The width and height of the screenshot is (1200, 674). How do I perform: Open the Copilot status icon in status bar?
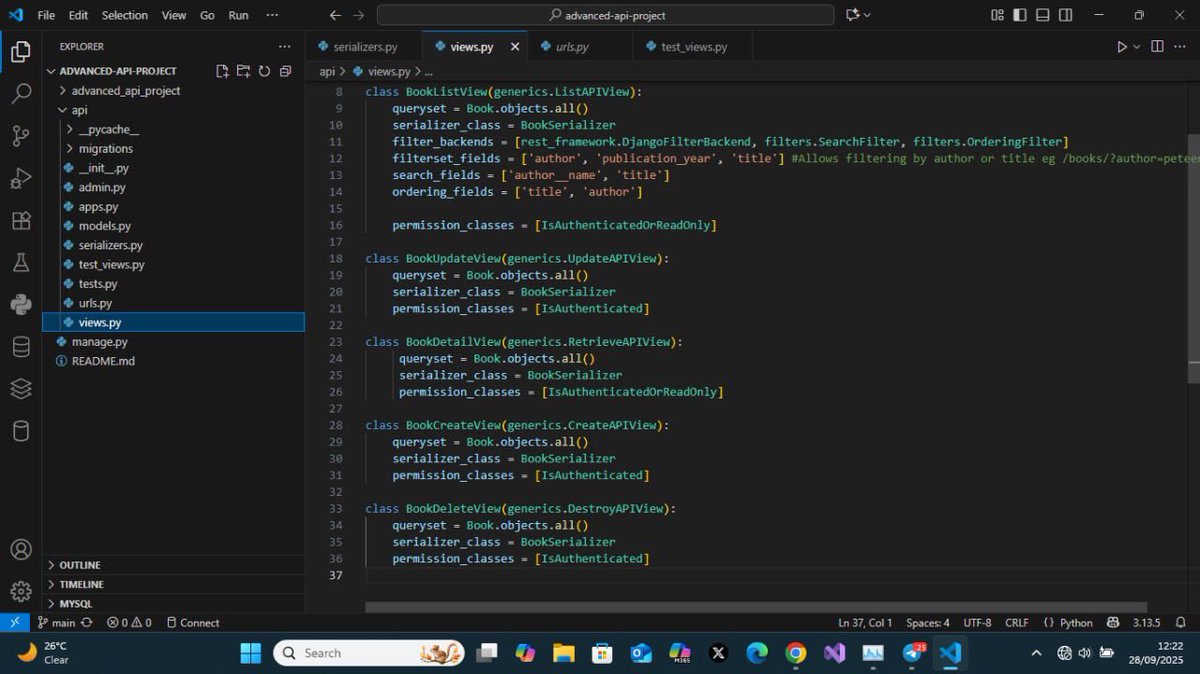(1113, 622)
